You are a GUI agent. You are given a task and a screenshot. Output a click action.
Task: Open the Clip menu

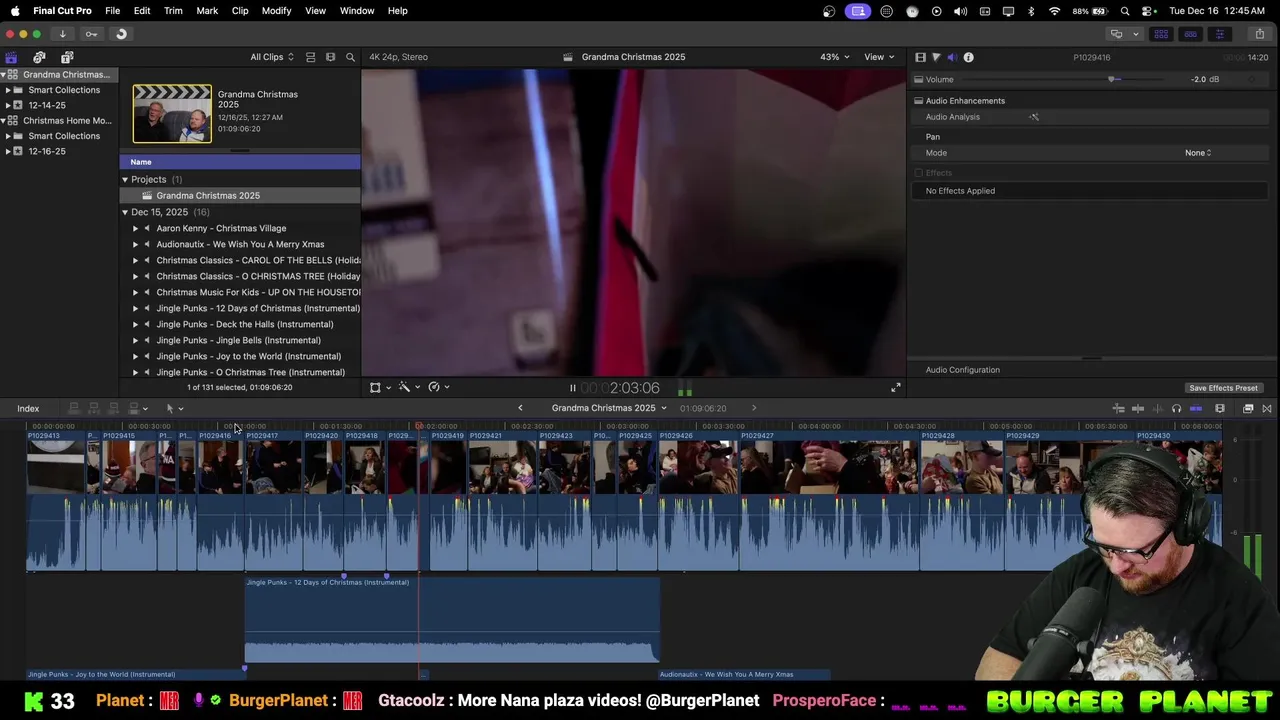pyautogui.click(x=240, y=11)
